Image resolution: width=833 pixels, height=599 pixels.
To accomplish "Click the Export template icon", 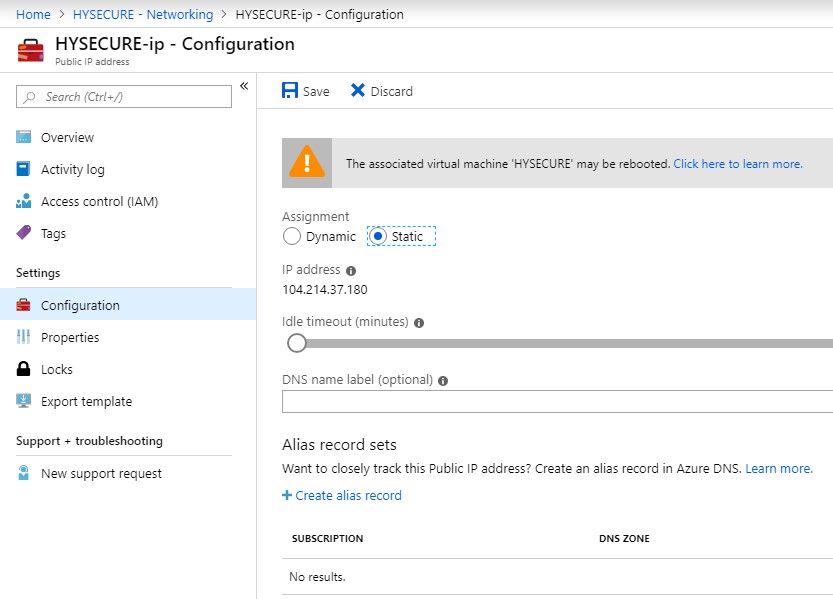I will click(x=24, y=402).
